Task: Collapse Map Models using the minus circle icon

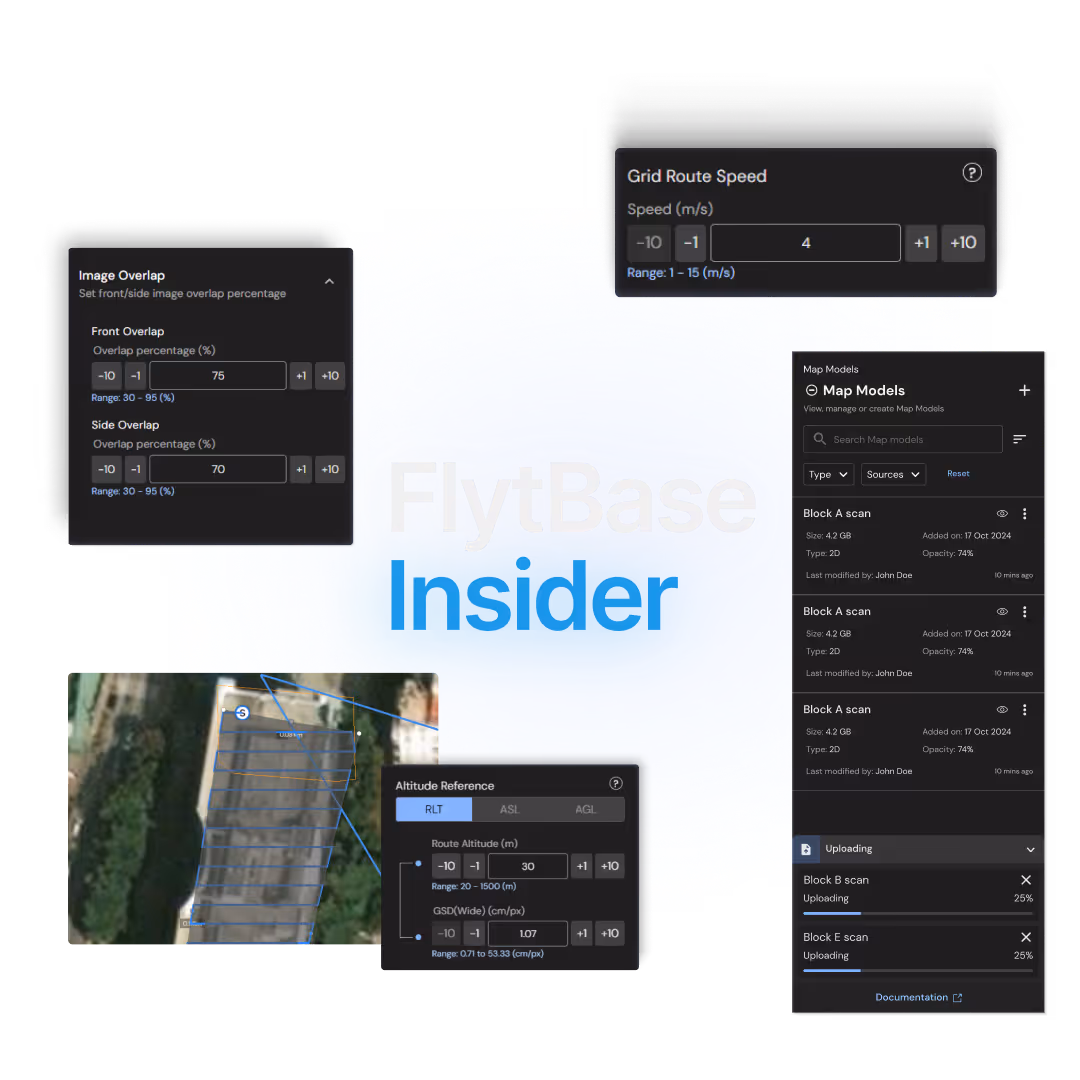Action: (x=811, y=390)
